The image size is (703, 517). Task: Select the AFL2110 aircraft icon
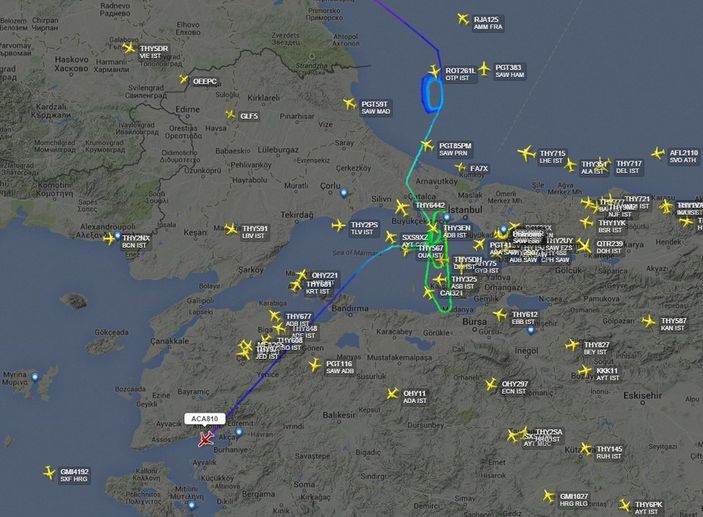tap(658, 153)
